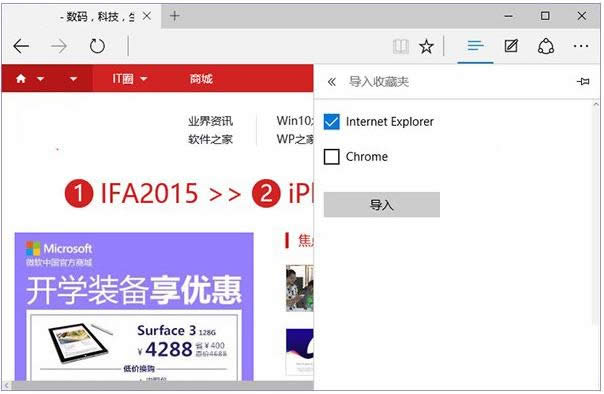Open the 业界资讯 link
Image resolution: width=604 pixels, height=394 pixels.
[210, 121]
